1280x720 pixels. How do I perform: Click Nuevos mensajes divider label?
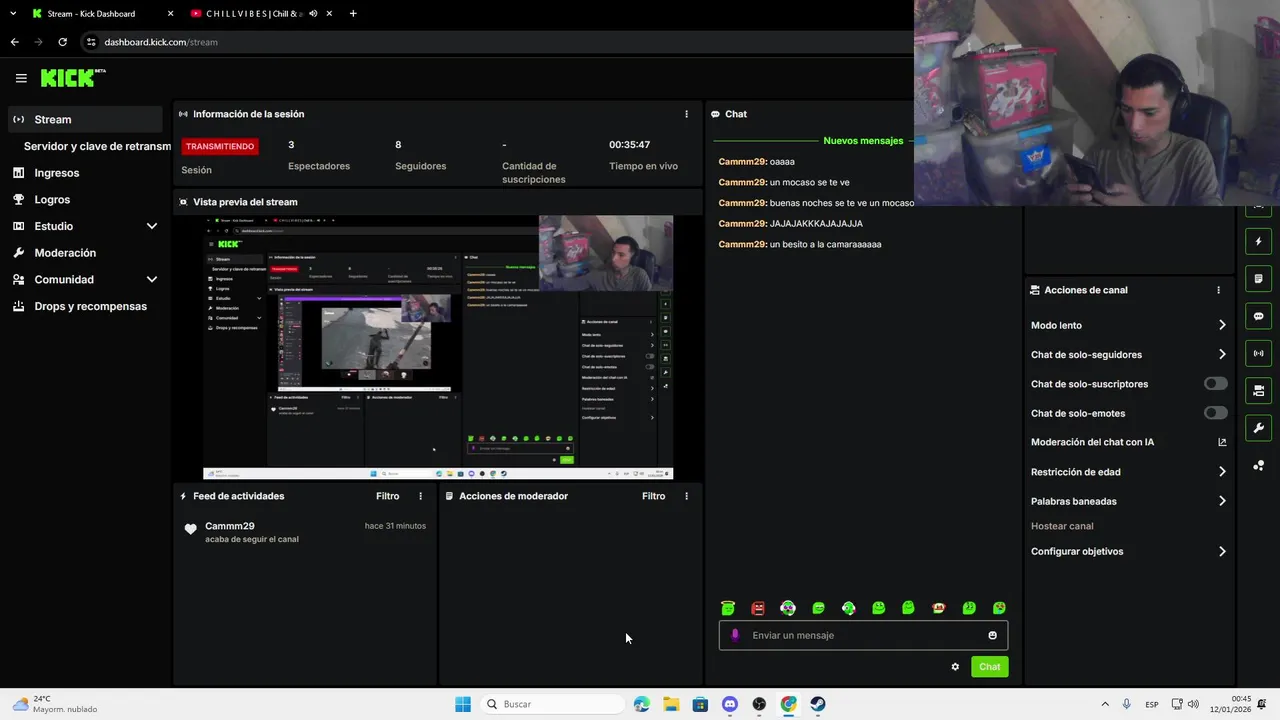(x=863, y=141)
